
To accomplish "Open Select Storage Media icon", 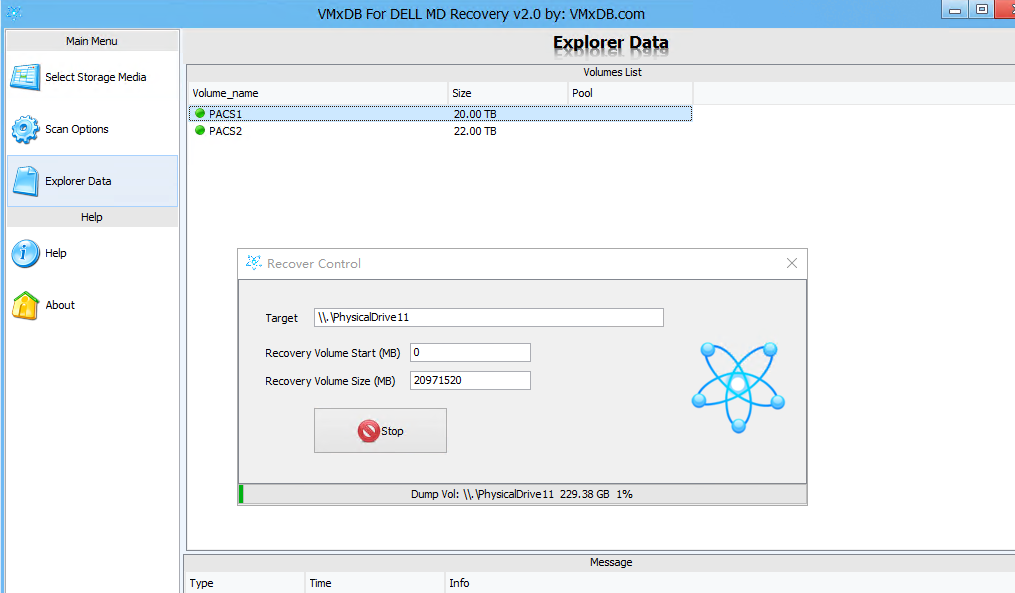I will point(25,77).
